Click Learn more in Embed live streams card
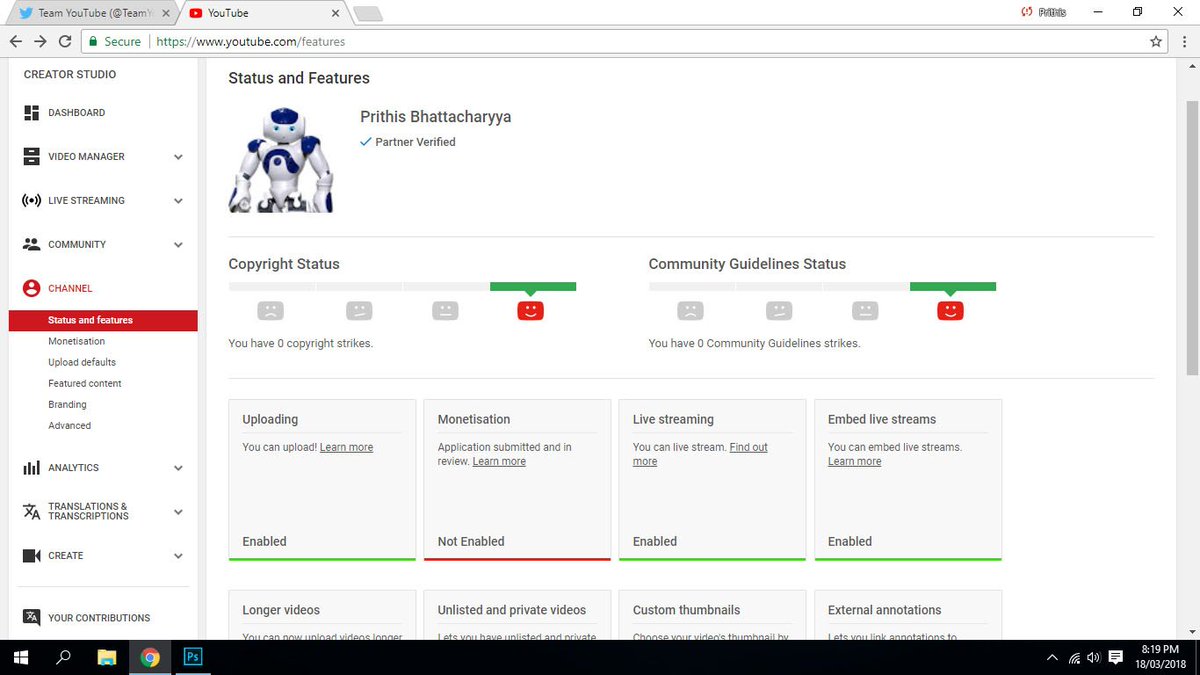Screen dimensions: 1200x675 (855, 461)
